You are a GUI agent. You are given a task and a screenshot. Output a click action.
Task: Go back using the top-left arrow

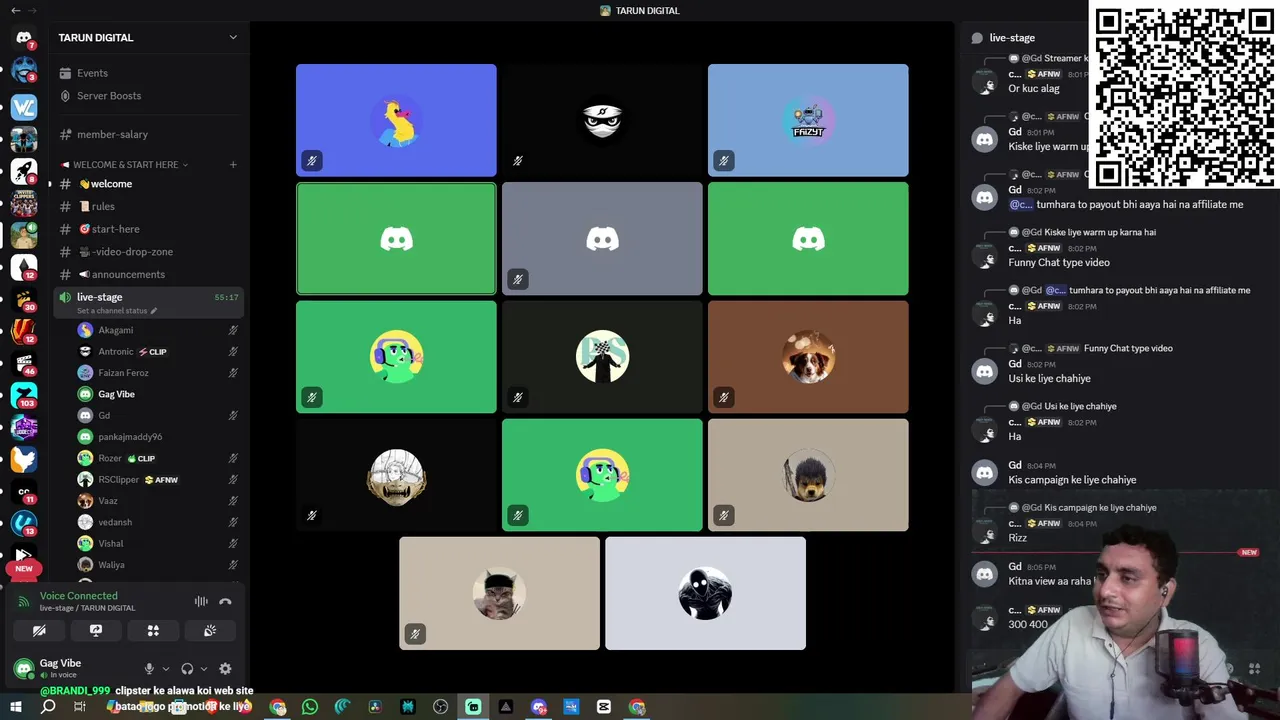[x=15, y=10]
